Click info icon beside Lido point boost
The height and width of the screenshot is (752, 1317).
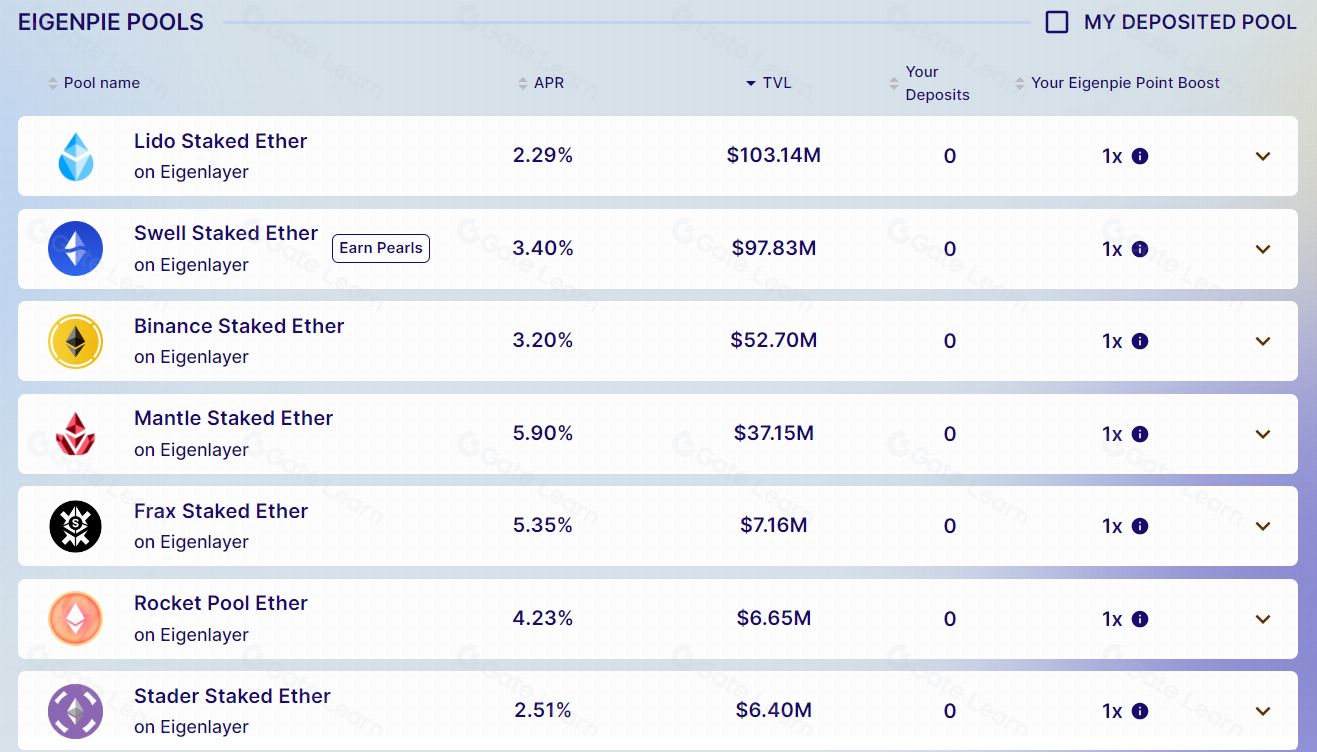(x=1139, y=156)
